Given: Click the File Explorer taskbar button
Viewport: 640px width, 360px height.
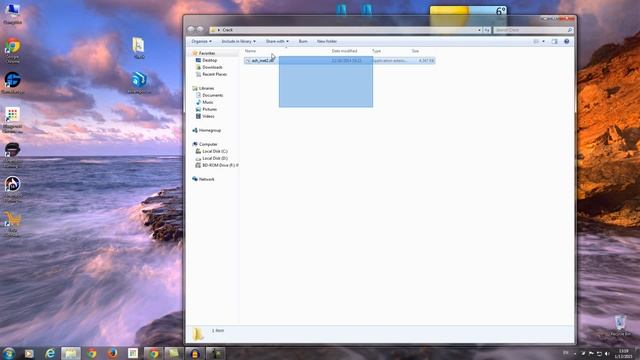Looking at the screenshot, I should 71,353.
